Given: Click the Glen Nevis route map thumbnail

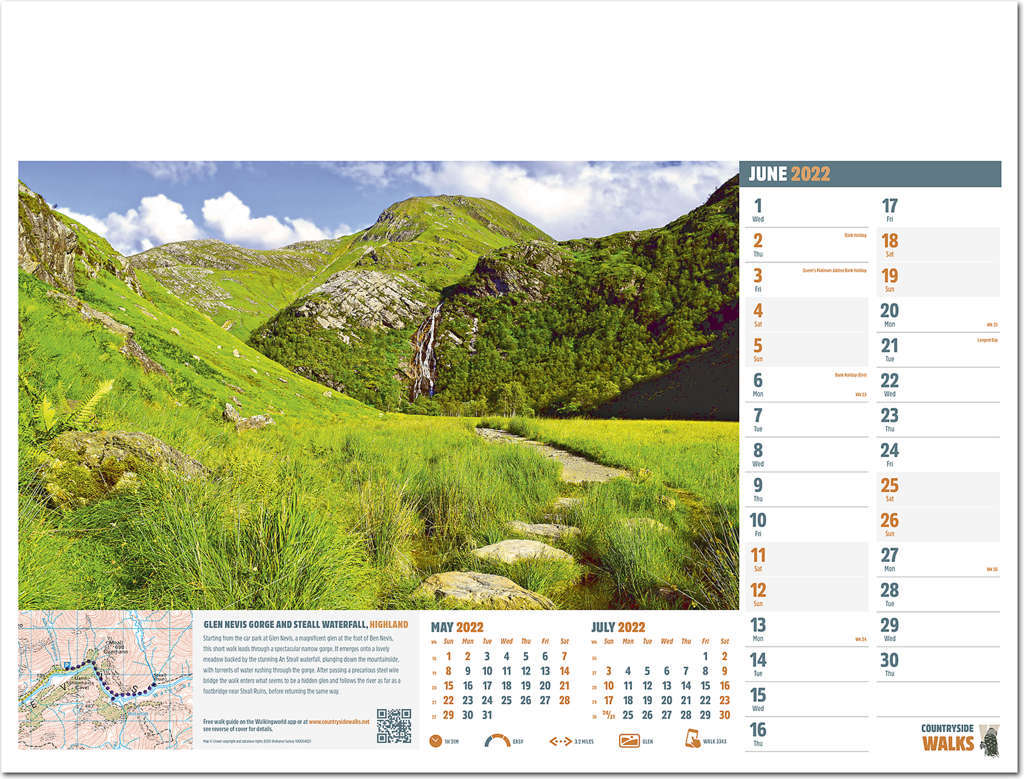Looking at the screenshot, I should [106, 680].
